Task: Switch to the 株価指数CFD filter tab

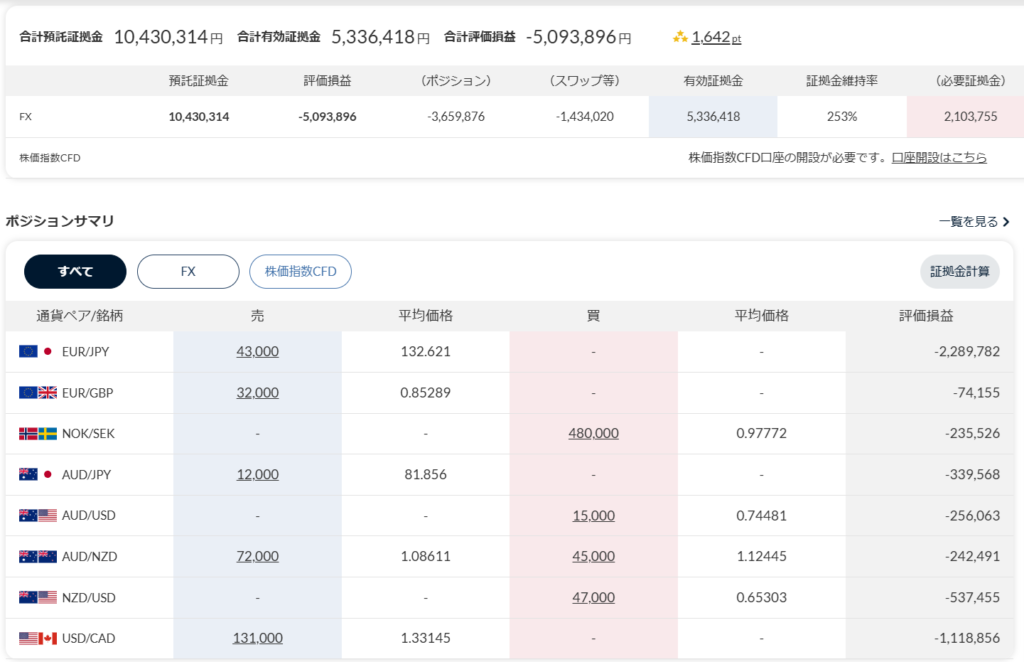Action: click(x=300, y=271)
